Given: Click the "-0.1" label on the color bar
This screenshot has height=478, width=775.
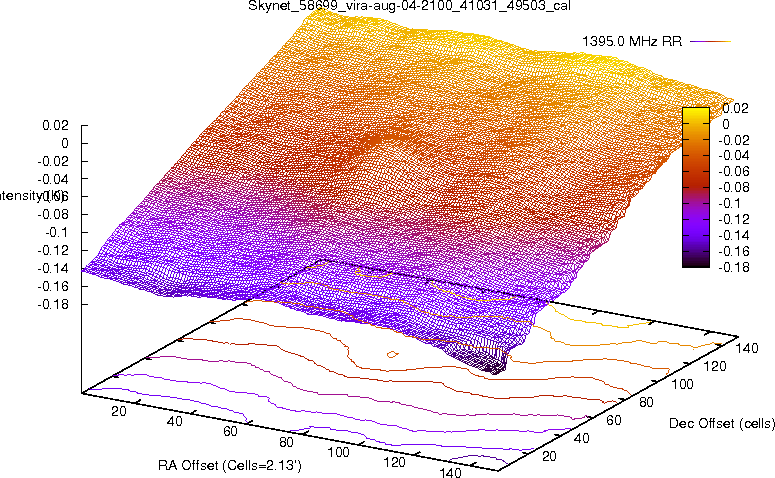Looking at the screenshot, I should [729, 203].
